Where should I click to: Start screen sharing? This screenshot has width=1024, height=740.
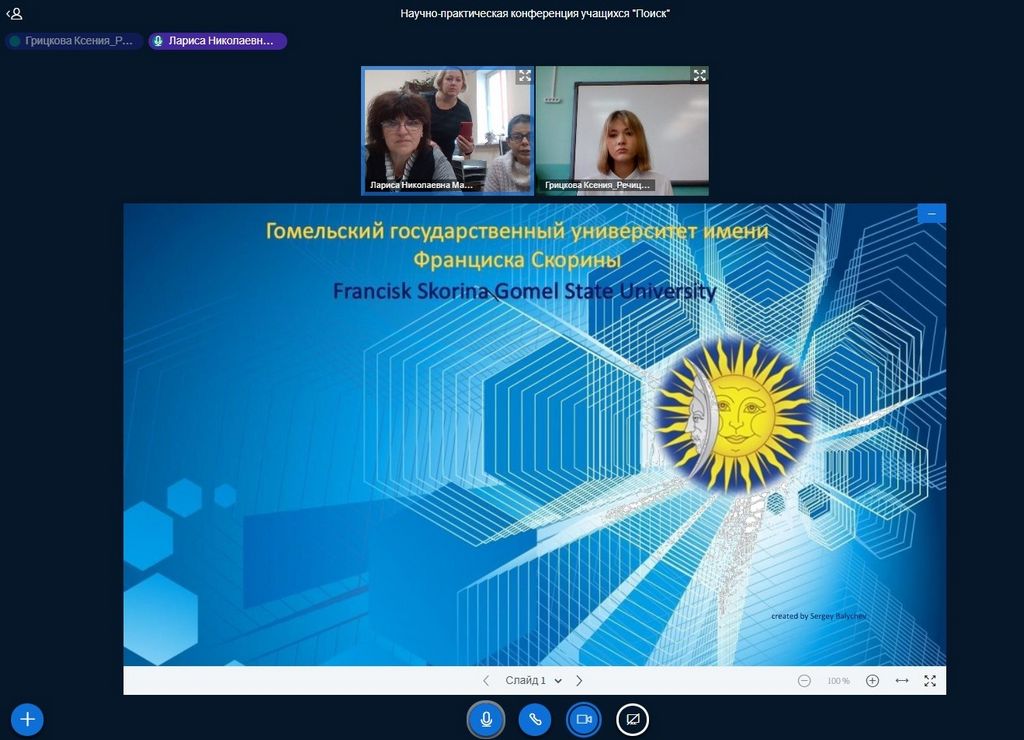[x=632, y=719]
